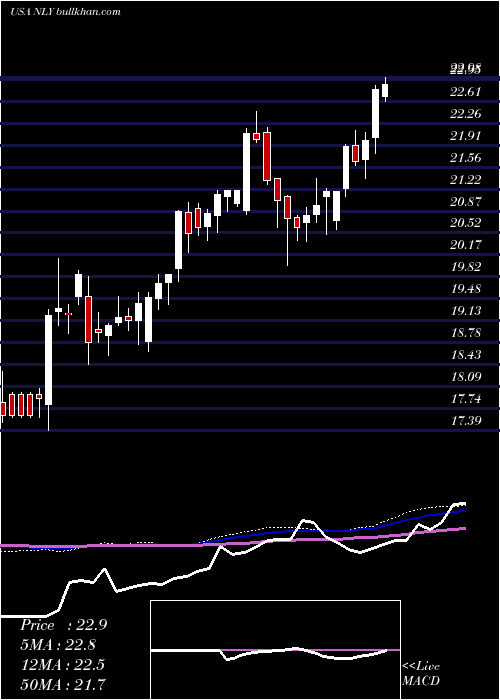Viewport: 500px width, 700px height.
Task: Select the 20.17 price axis label
Action: [466, 245]
